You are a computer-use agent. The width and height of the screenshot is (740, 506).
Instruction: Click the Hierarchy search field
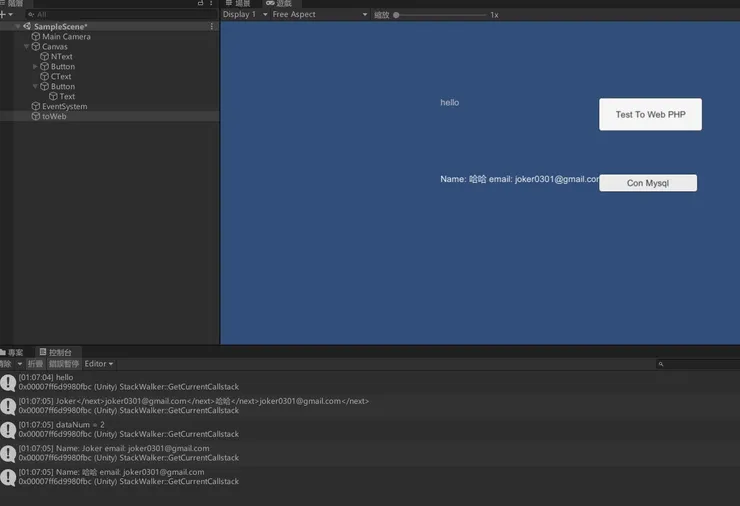coord(122,15)
